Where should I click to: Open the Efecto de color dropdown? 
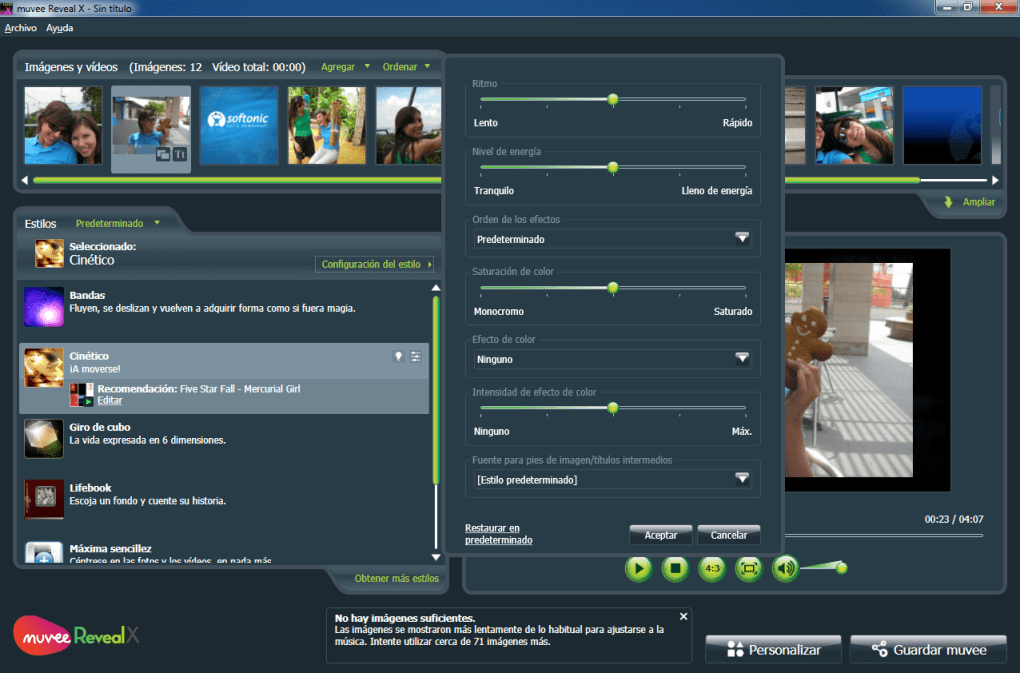click(612, 359)
